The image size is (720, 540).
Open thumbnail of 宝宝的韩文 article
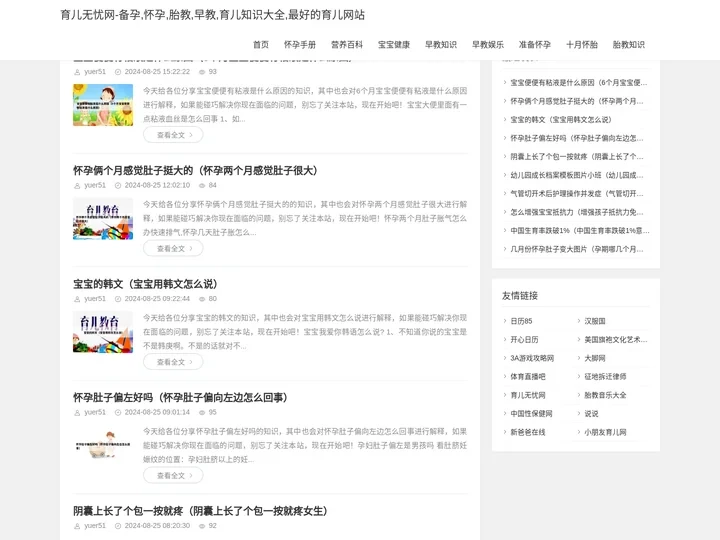(103, 332)
